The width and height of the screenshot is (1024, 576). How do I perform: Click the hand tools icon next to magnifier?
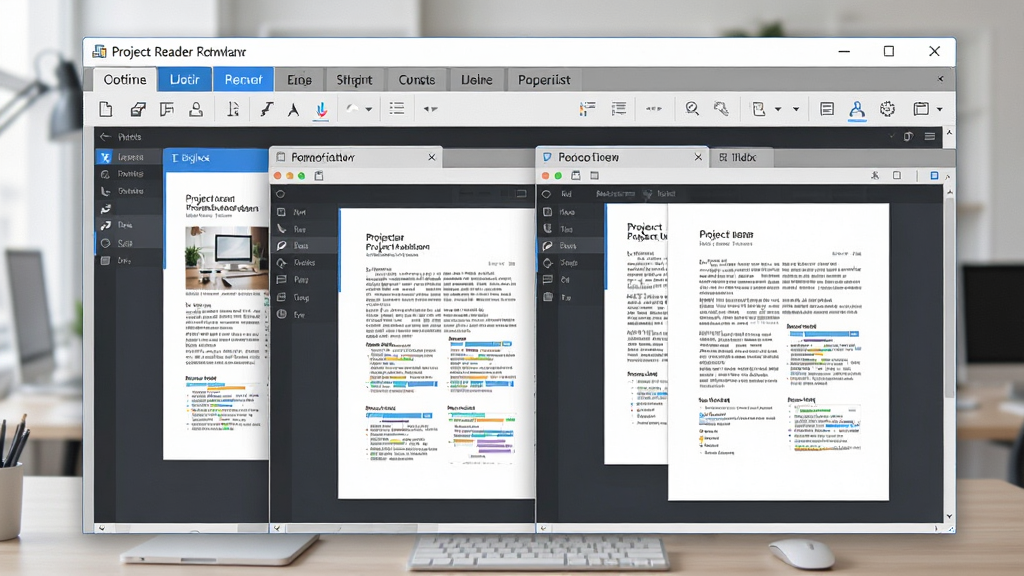coord(721,109)
